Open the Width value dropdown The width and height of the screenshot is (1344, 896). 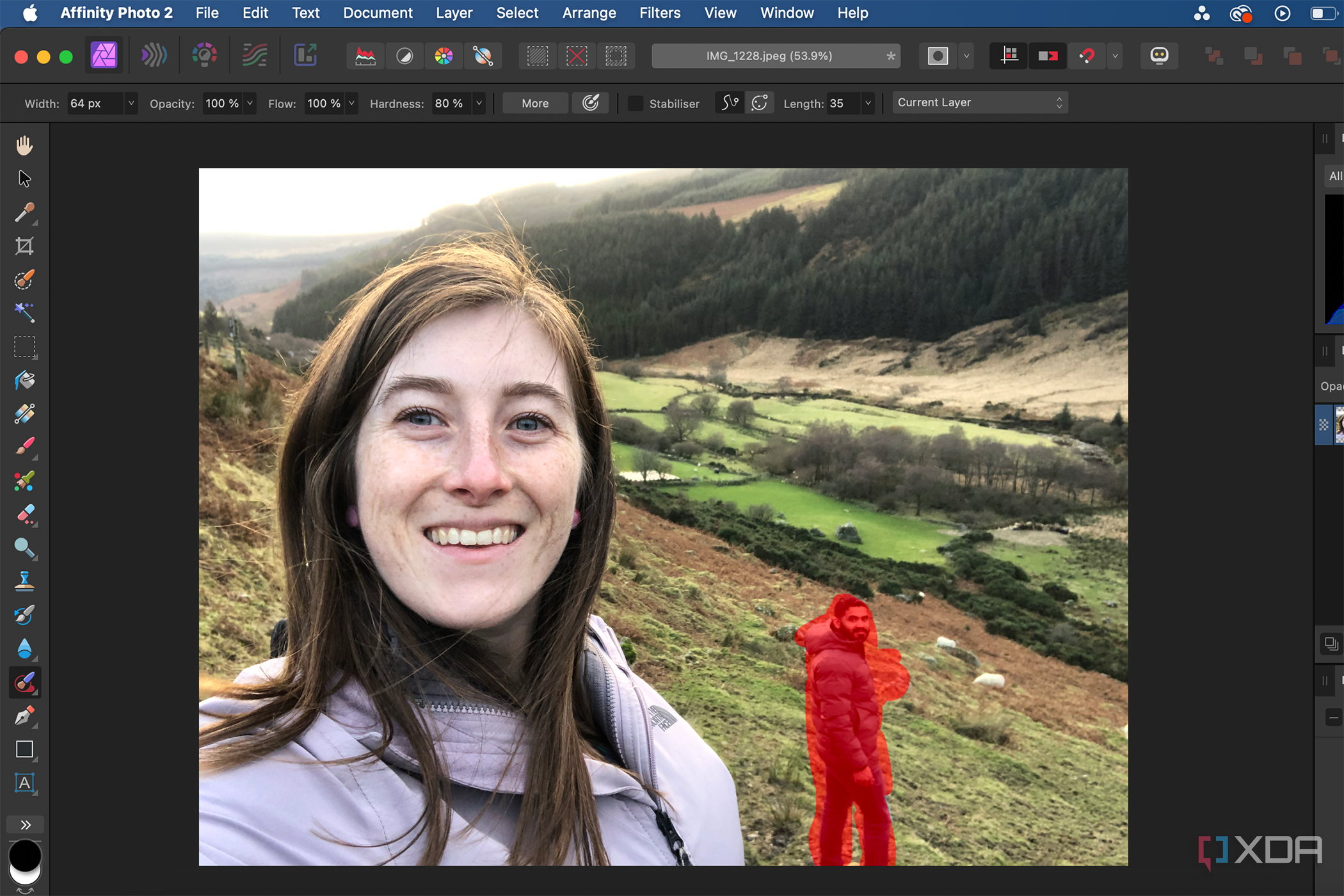(x=131, y=104)
